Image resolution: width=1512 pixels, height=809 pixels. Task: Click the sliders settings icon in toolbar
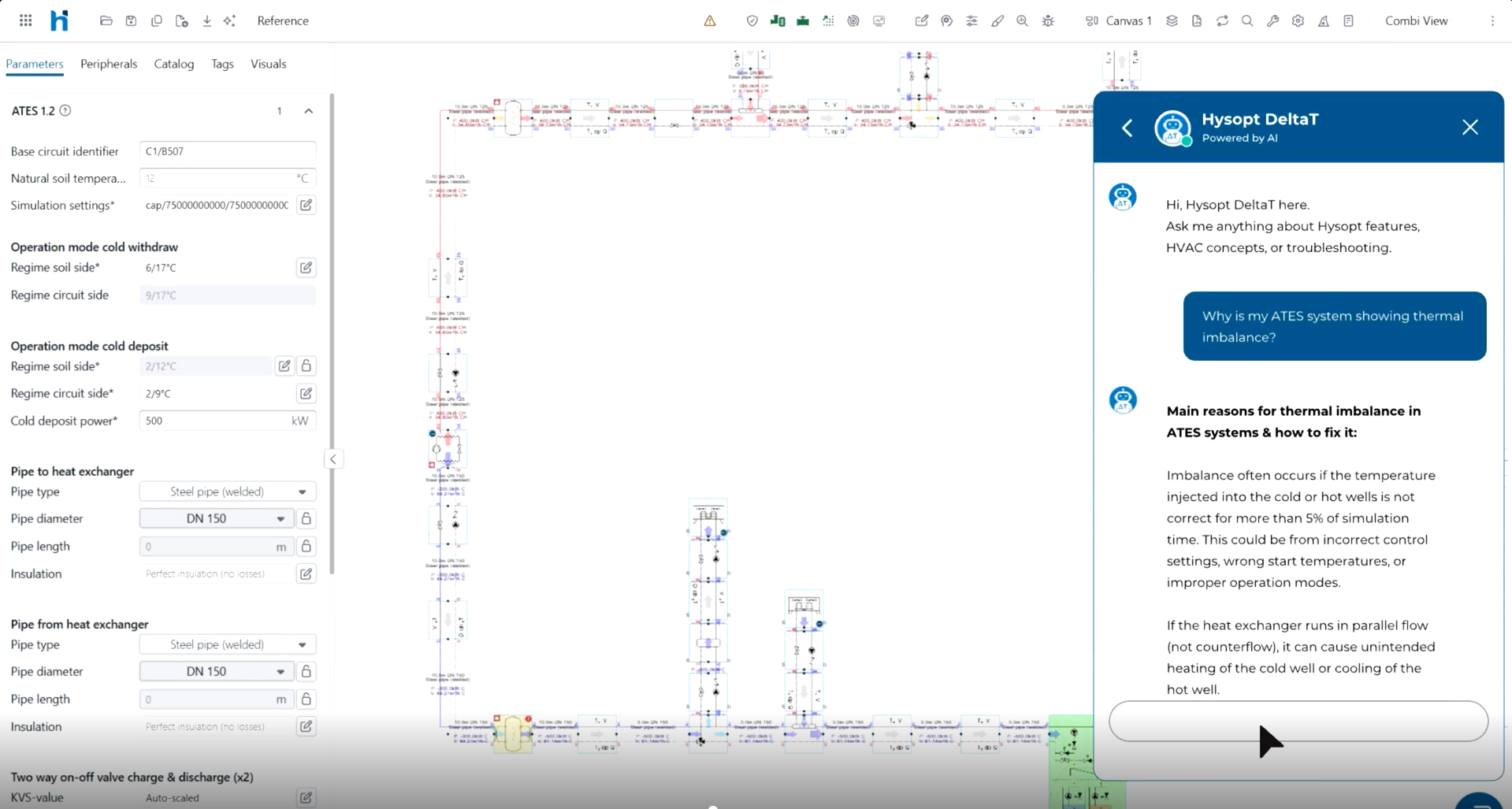tap(972, 21)
